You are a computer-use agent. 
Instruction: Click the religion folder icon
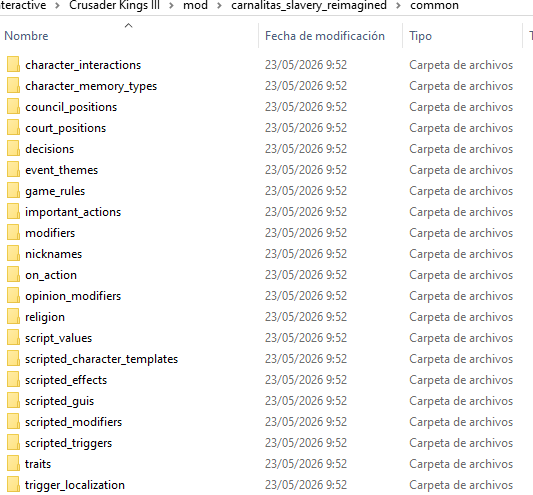(13, 317)
